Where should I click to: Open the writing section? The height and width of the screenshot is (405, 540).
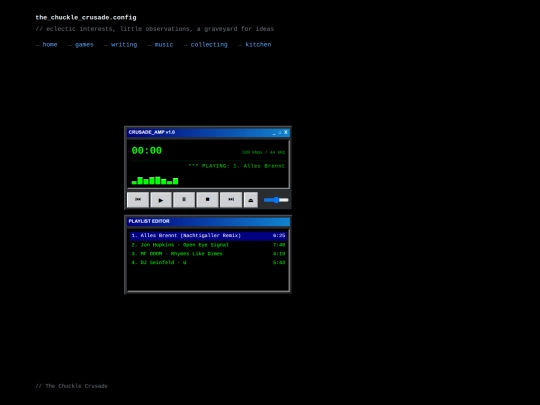124,44
